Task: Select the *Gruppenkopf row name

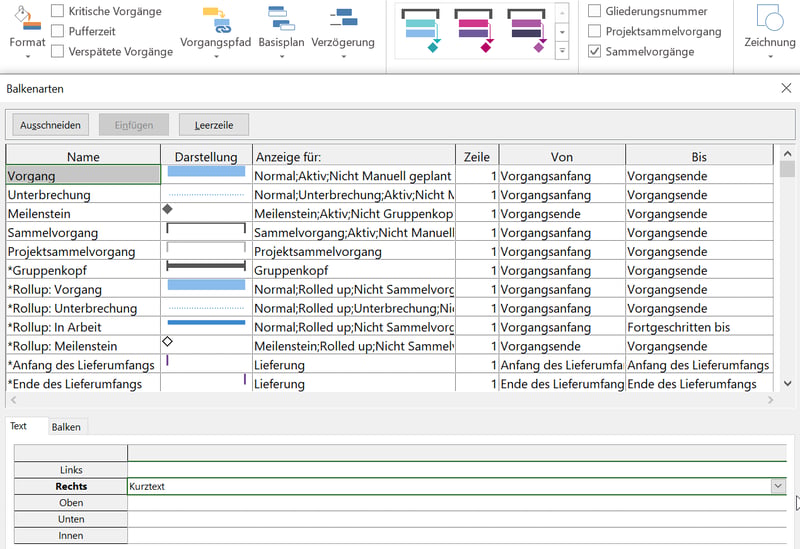Action: (83, 270)
